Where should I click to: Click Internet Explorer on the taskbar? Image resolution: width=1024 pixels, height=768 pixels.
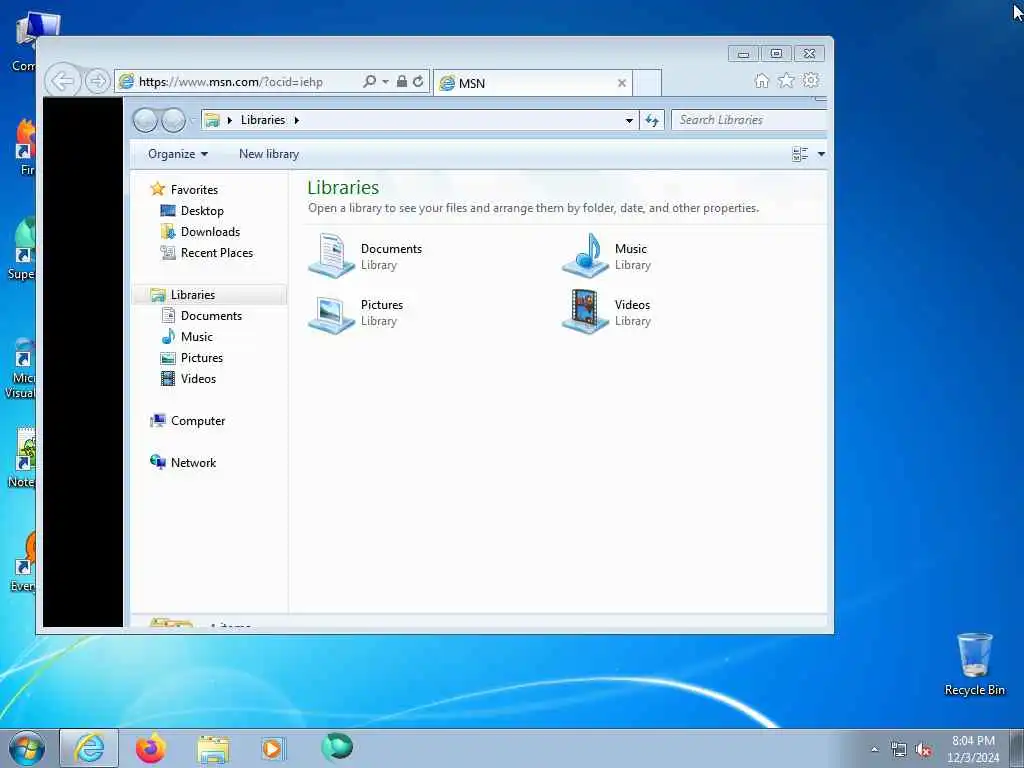89,748
